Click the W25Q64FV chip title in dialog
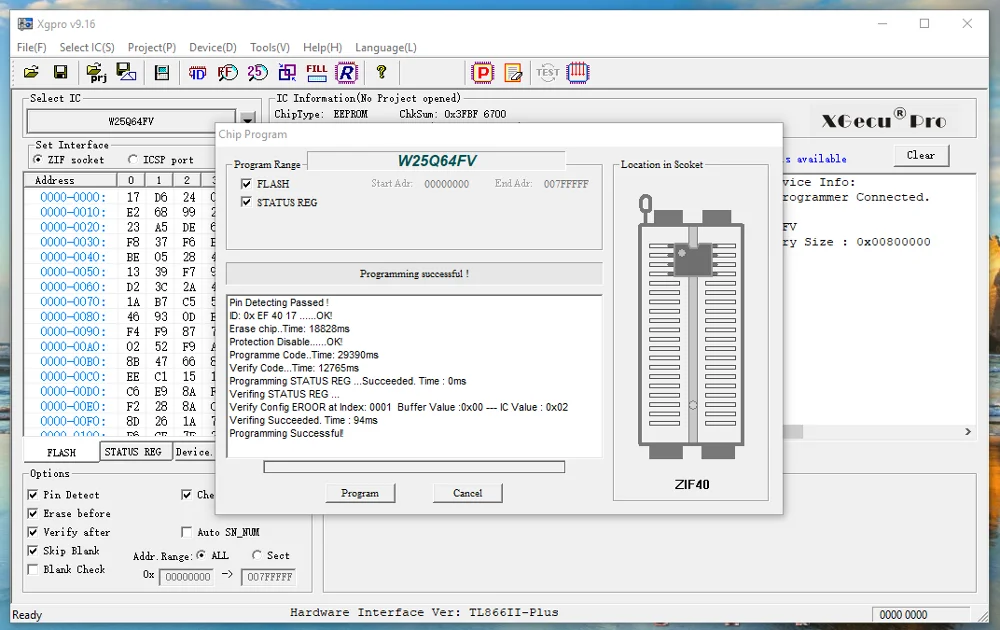The image size is (1000, 630). [437, 161]
